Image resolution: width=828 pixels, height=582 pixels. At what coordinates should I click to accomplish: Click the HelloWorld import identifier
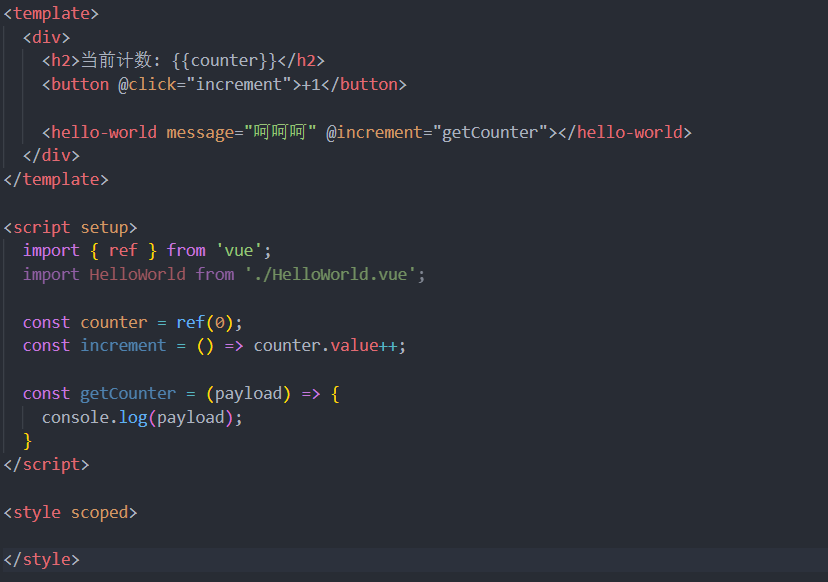point(137,275)
